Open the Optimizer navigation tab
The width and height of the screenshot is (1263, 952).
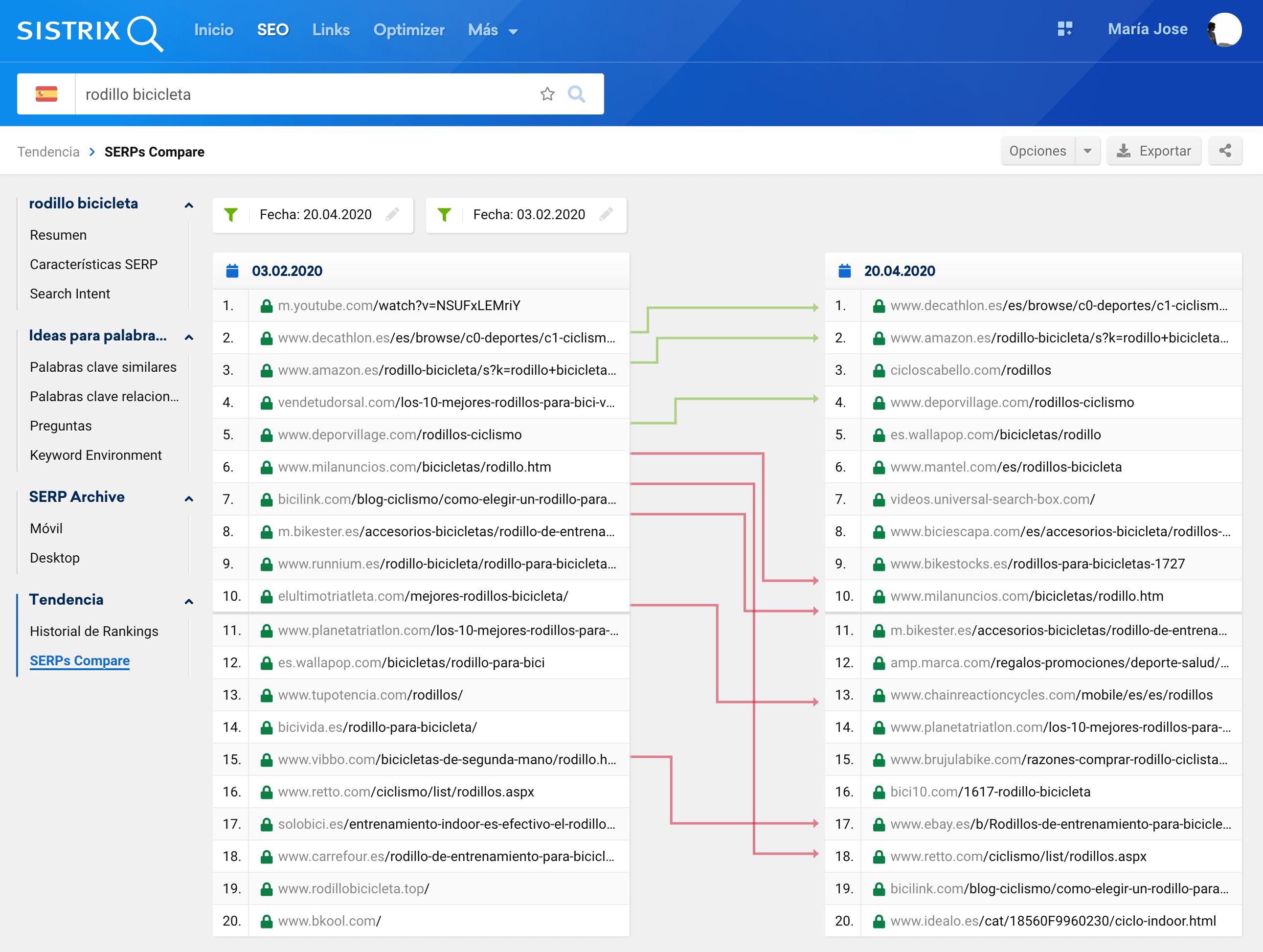click(x=408, y=30)
